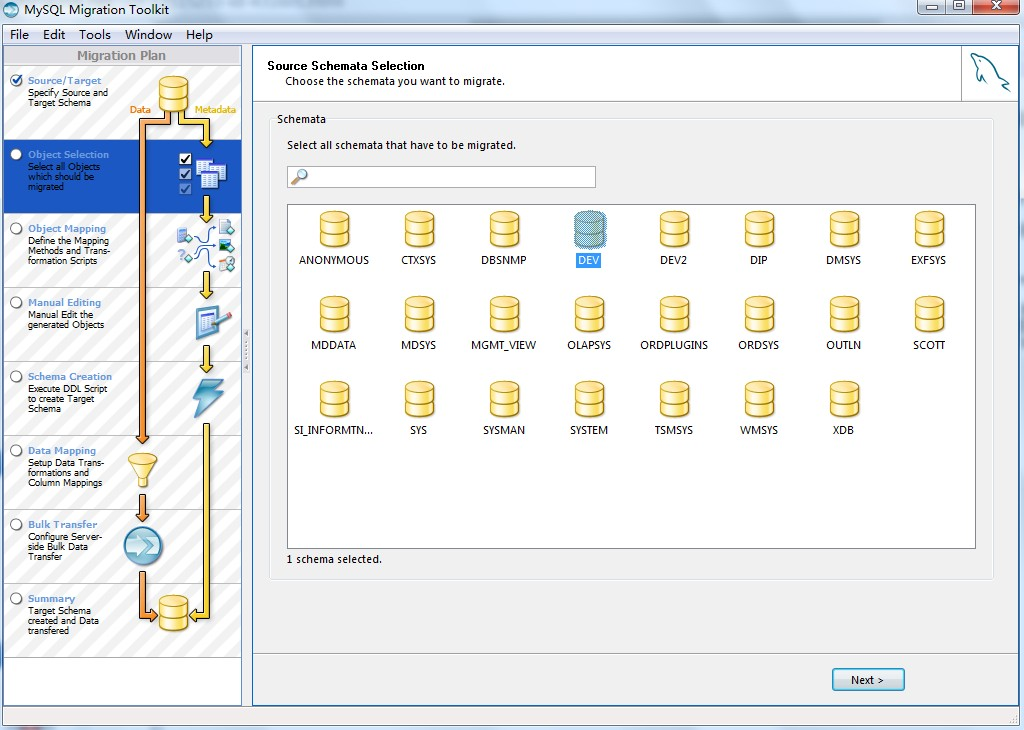Image resolution: width=1024 pixels, height=730 pixels.
Task: Click the Object Selection step radio button
Action: pos(16,155)
